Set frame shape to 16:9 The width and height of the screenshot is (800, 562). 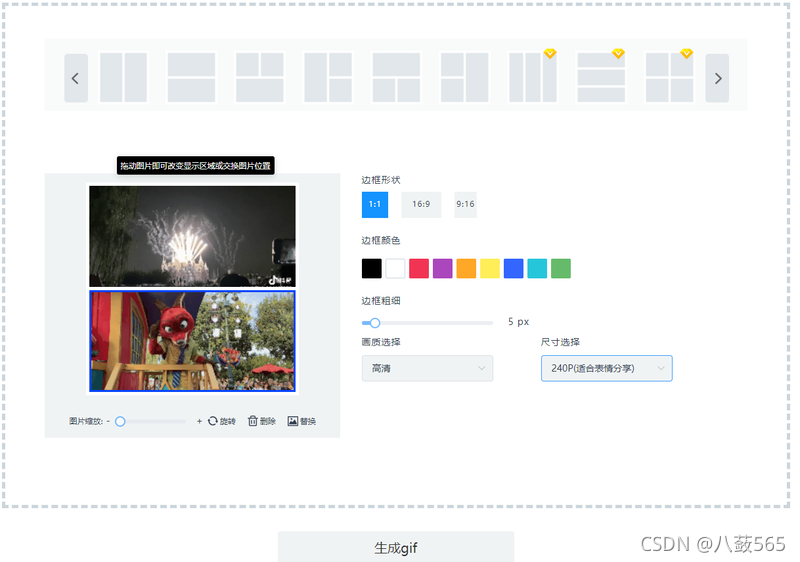421,205
